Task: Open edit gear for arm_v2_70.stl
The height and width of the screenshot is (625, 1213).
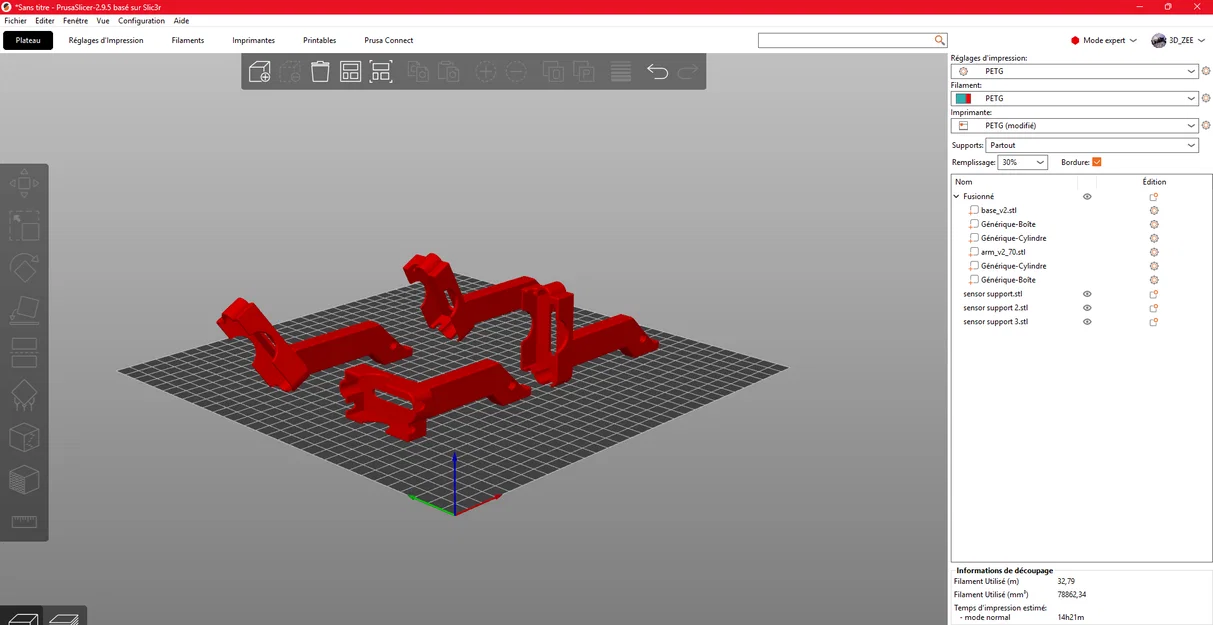Action: [1154, 252]
